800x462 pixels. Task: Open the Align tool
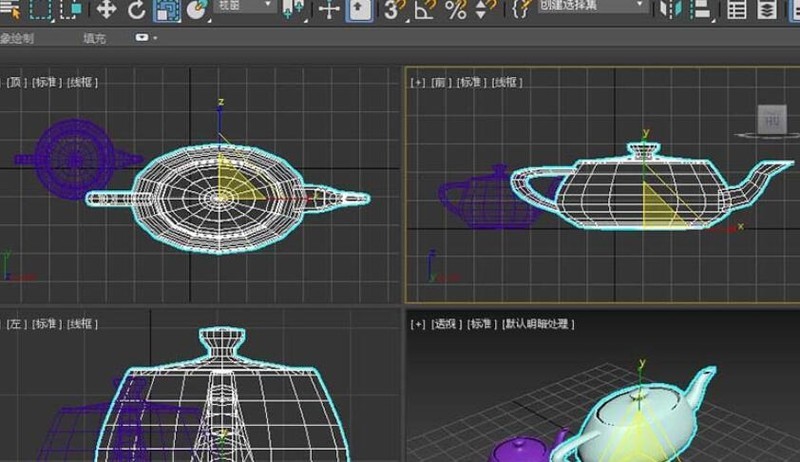(701, 9)
